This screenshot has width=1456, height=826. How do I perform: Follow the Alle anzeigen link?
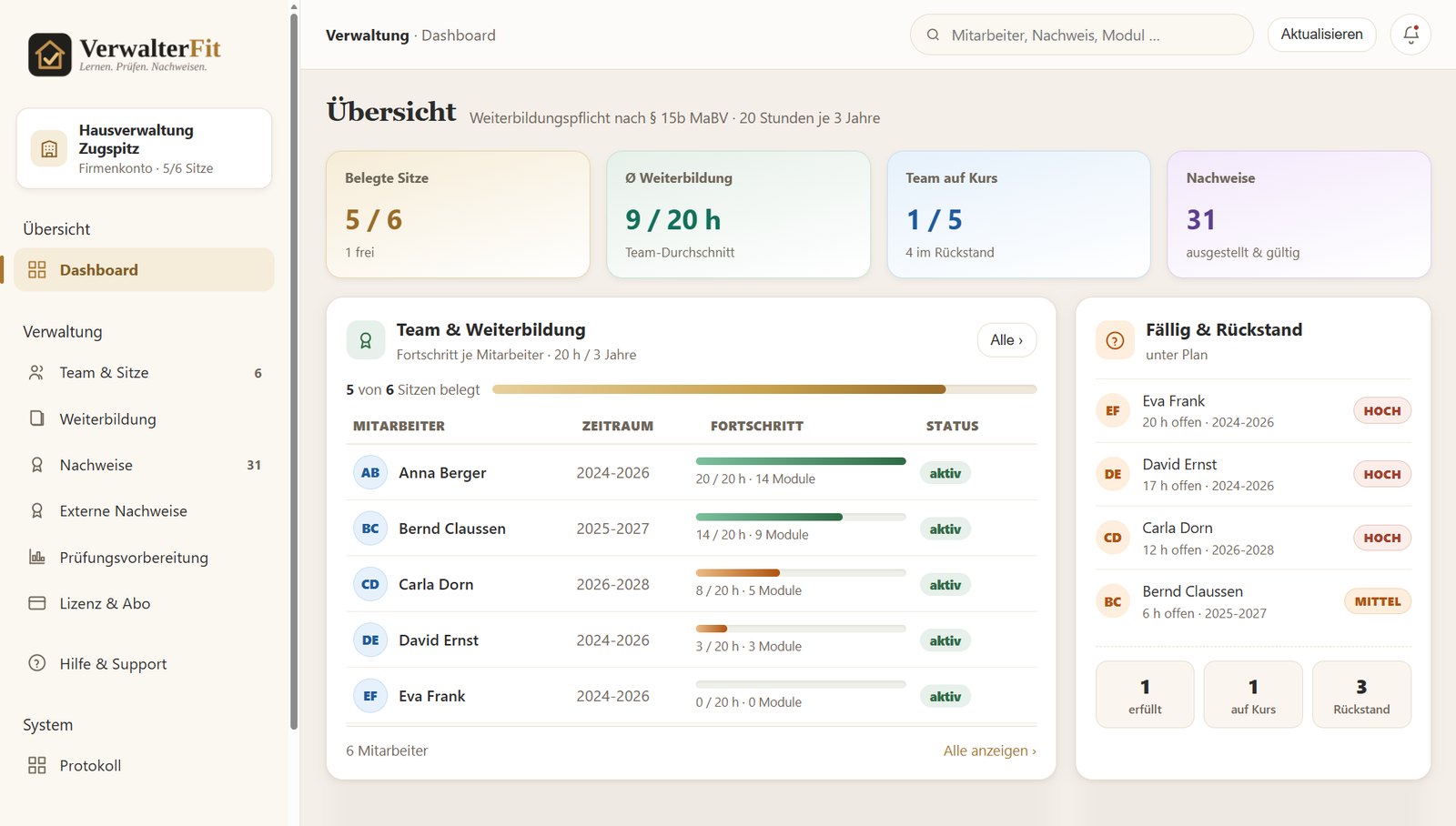989,750
